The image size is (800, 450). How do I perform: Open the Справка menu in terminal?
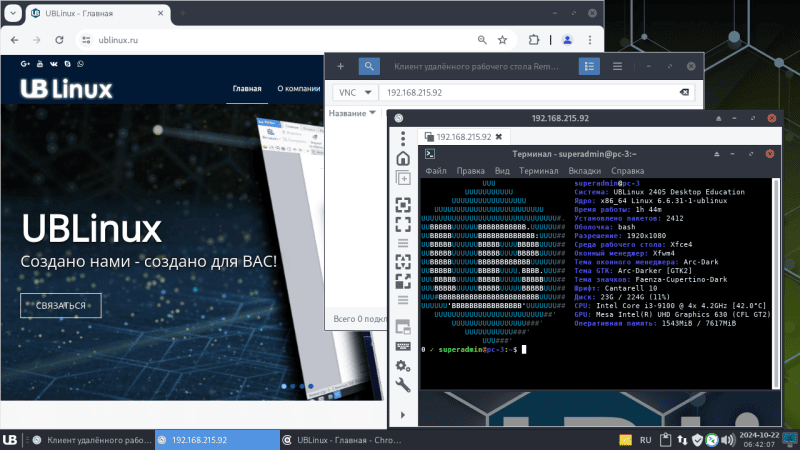pyautogui.click(x=628, y=171)
